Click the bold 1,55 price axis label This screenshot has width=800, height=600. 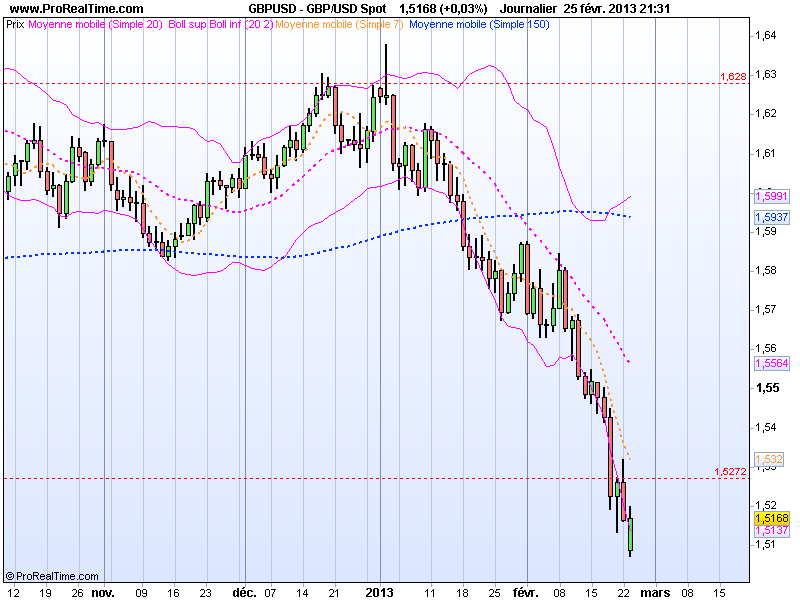(x=767, y=388)
